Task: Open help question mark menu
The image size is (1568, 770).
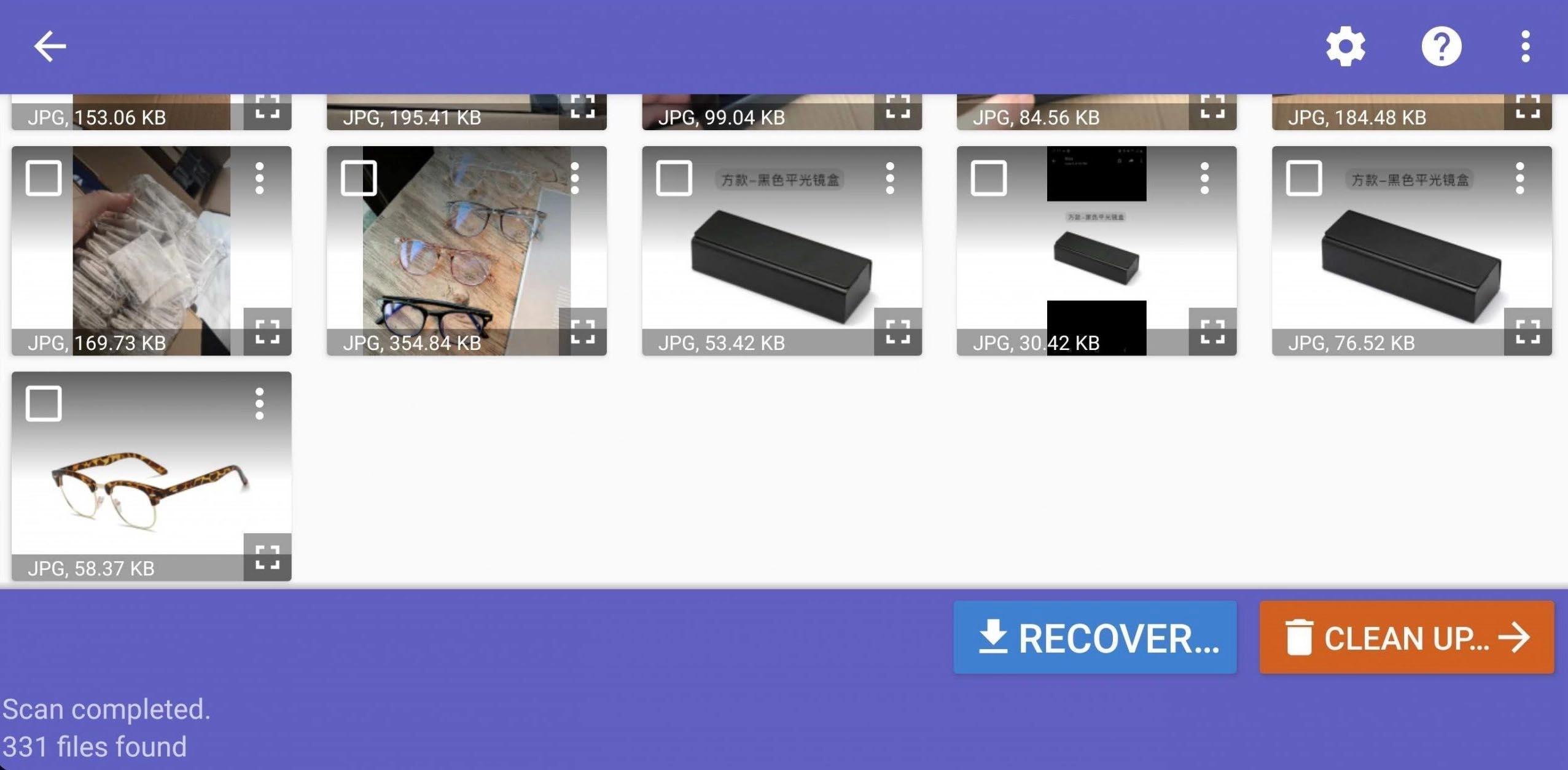Action: point(1441,46)
